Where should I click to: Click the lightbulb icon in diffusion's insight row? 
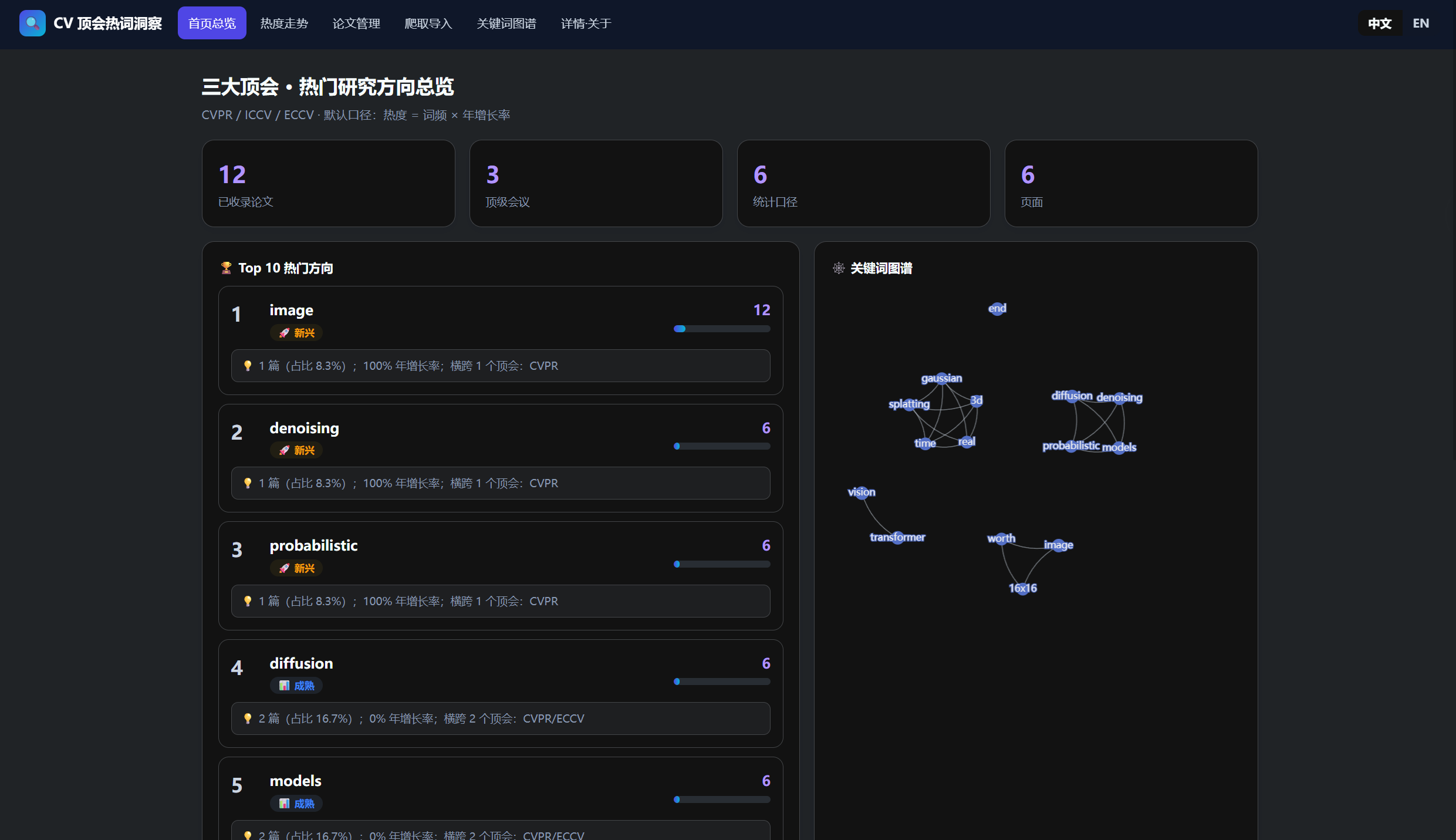(248, 718)
